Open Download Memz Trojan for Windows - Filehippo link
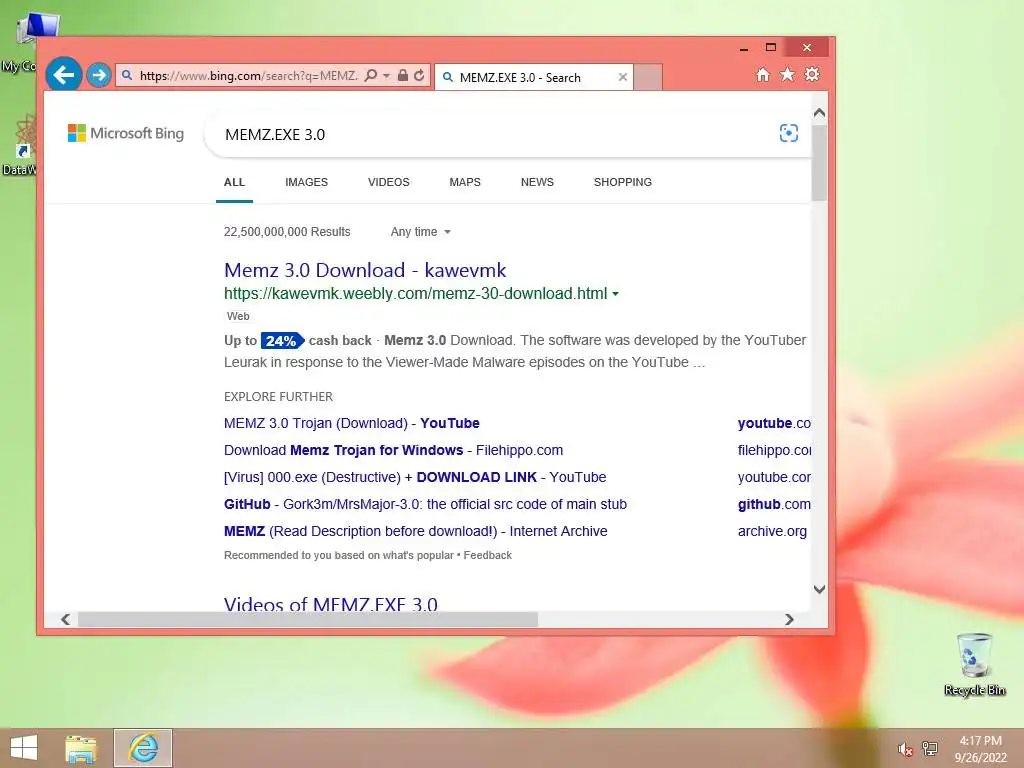This screenshot has height=768, width=1024. click(393, 450)
